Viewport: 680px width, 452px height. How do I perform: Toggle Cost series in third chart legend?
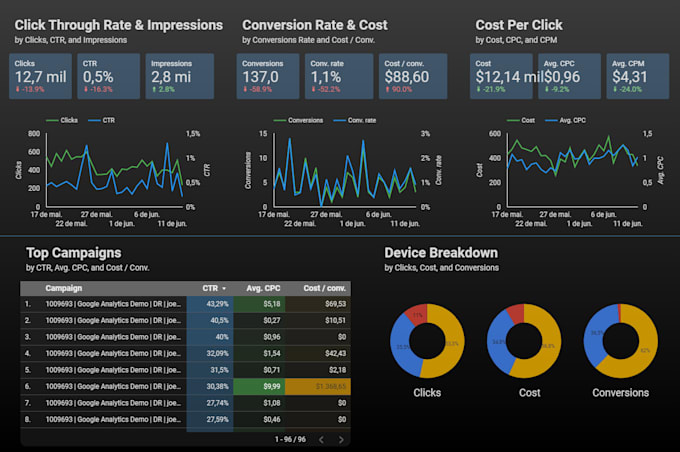521,120
